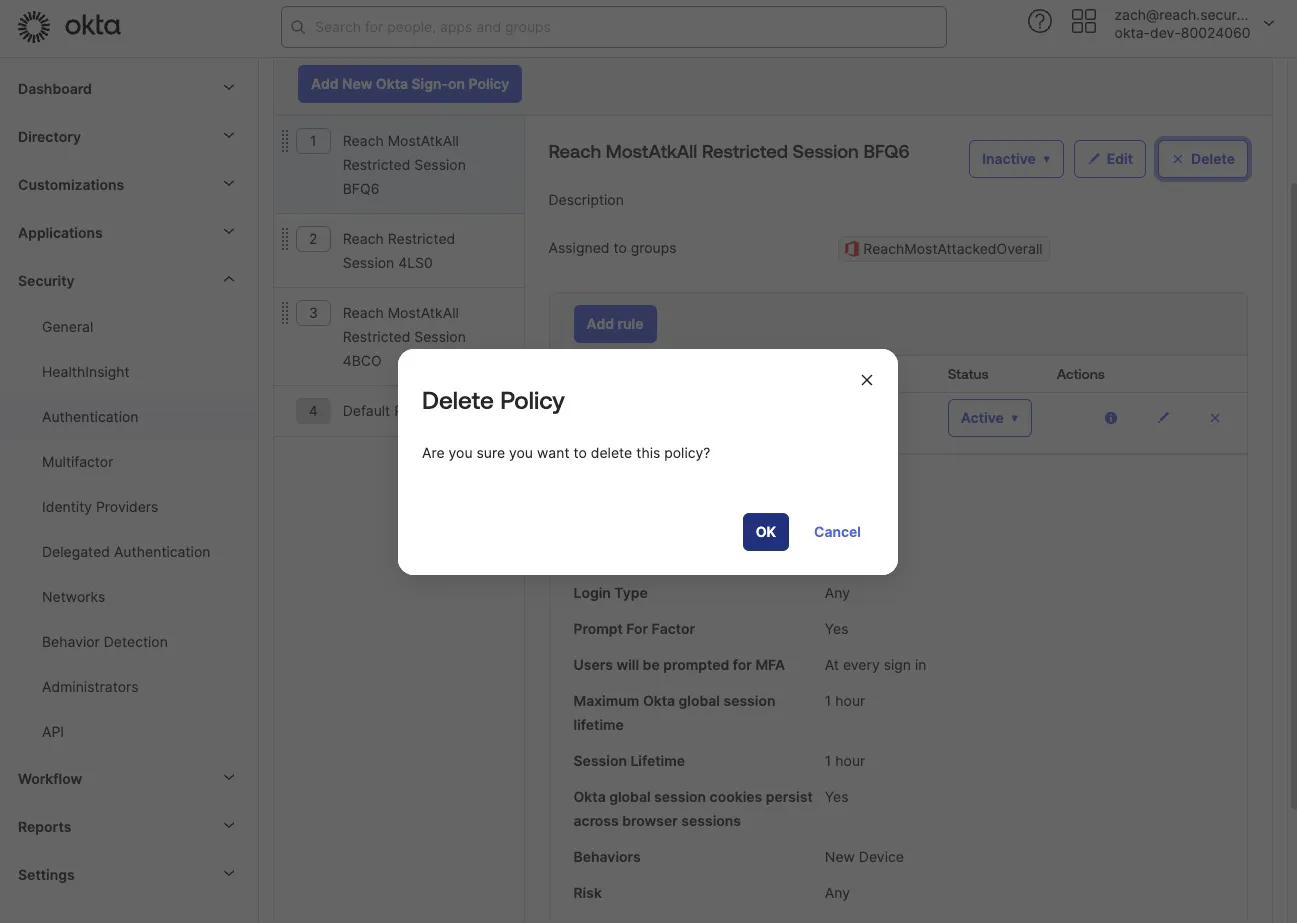1297x923 pixels.
Task: Click 'New Device' behaviors value
Action: click(x=864, y=857)
